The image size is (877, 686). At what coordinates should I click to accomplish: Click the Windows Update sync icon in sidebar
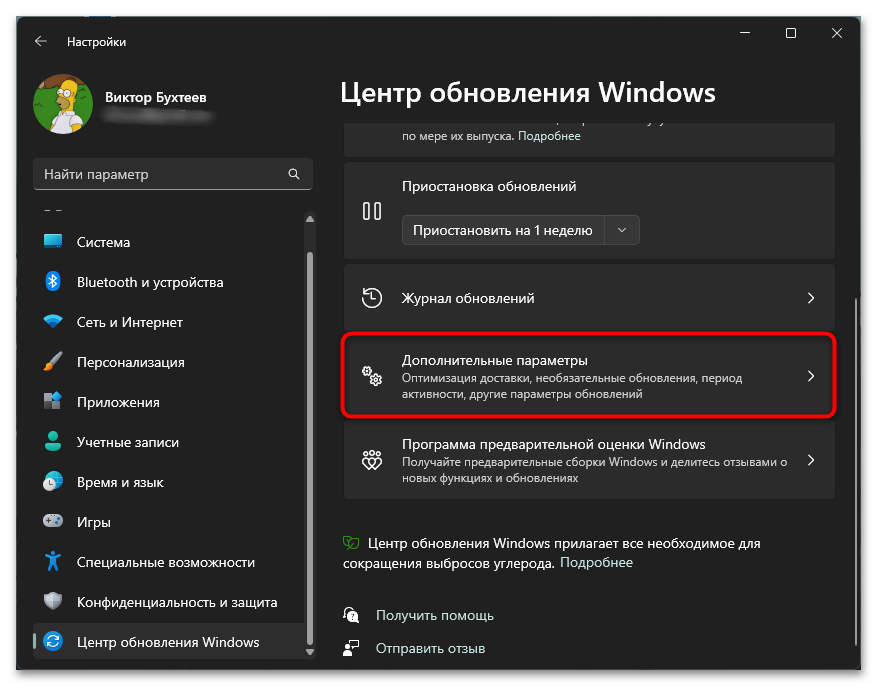click(53, 641)
